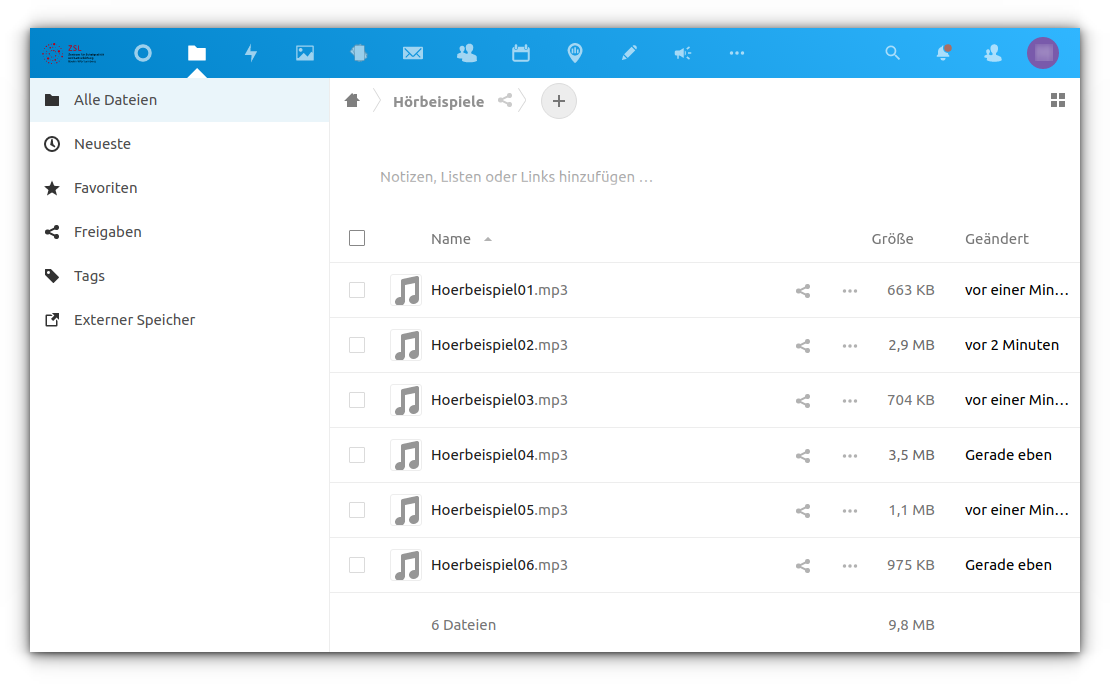The width and height of the screenshot is (1110, 684).
Task: Open the new file plus menu
Action: (559, 101)
